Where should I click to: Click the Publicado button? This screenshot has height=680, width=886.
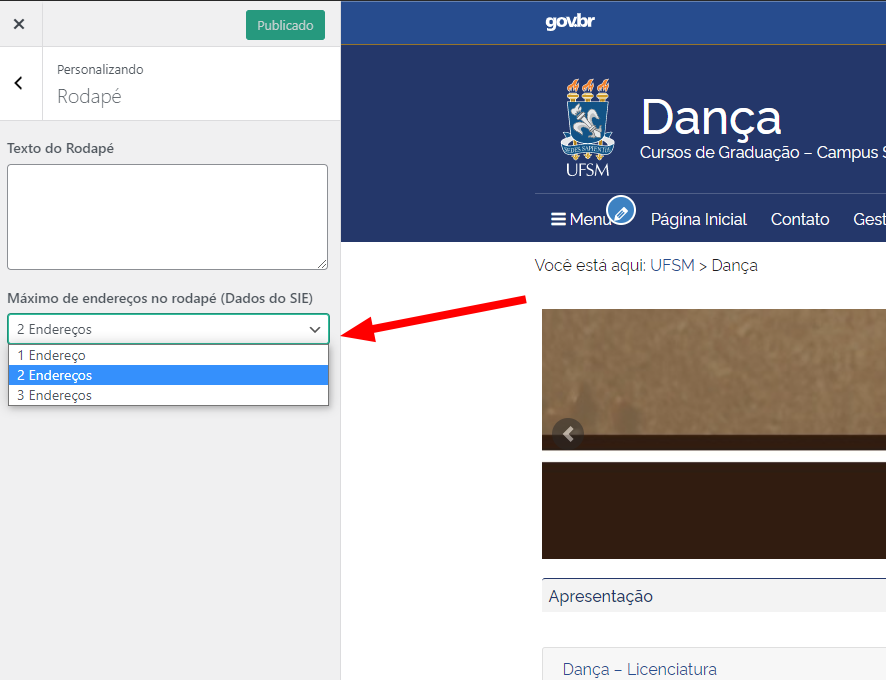(x=285, y=25)
